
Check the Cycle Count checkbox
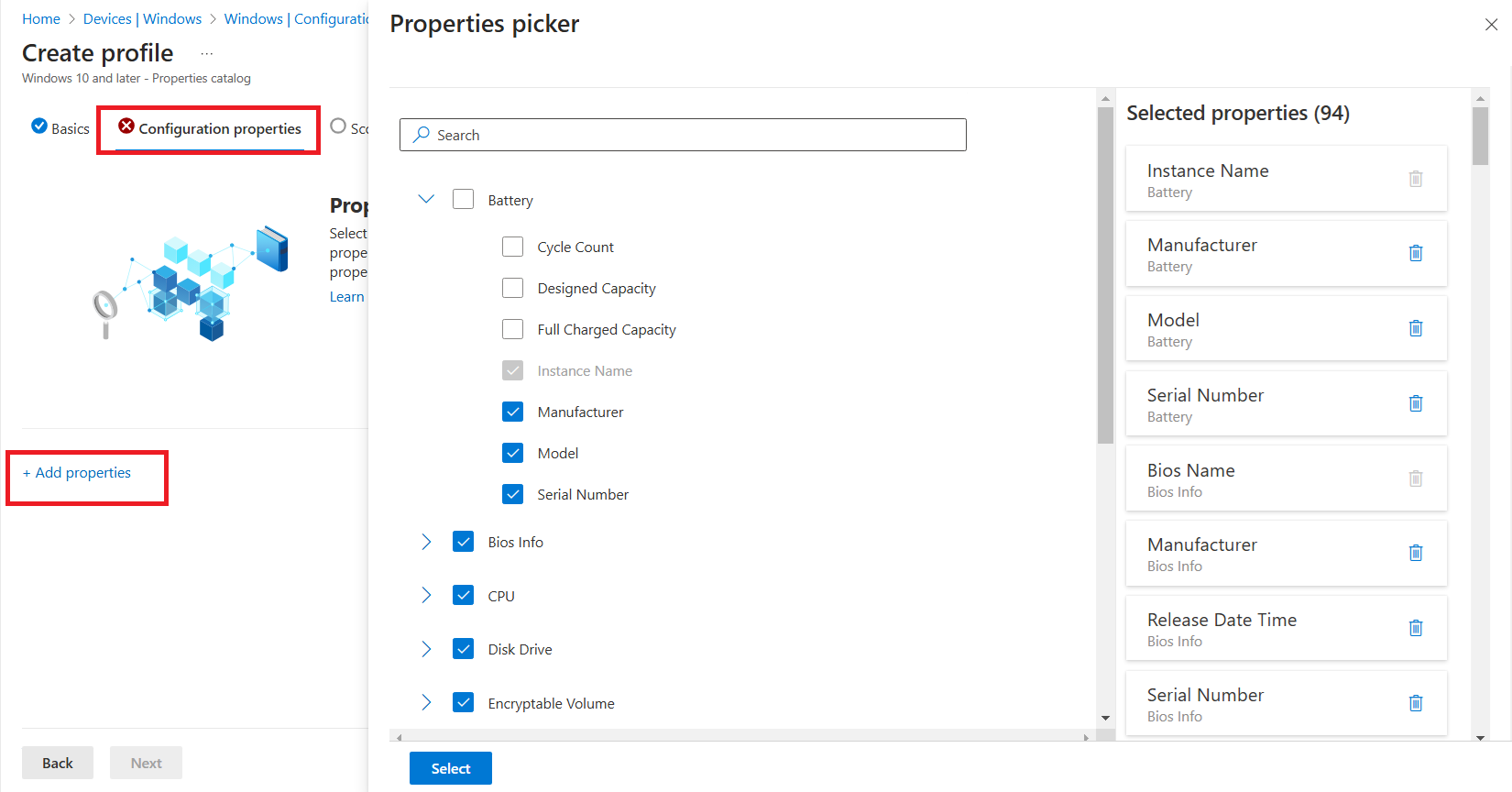click(x=513, y=247)
